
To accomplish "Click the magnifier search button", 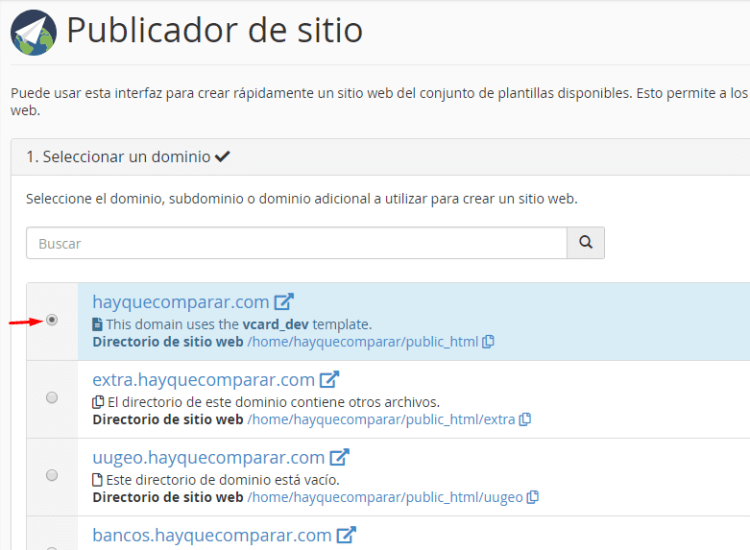I will coord(585,243).
